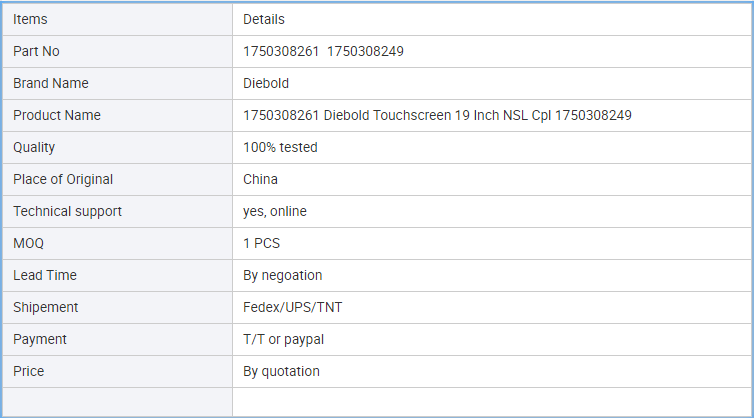The image size is (754, 418).
Task: Select the Brand Name label
Action: pos(50,83)
